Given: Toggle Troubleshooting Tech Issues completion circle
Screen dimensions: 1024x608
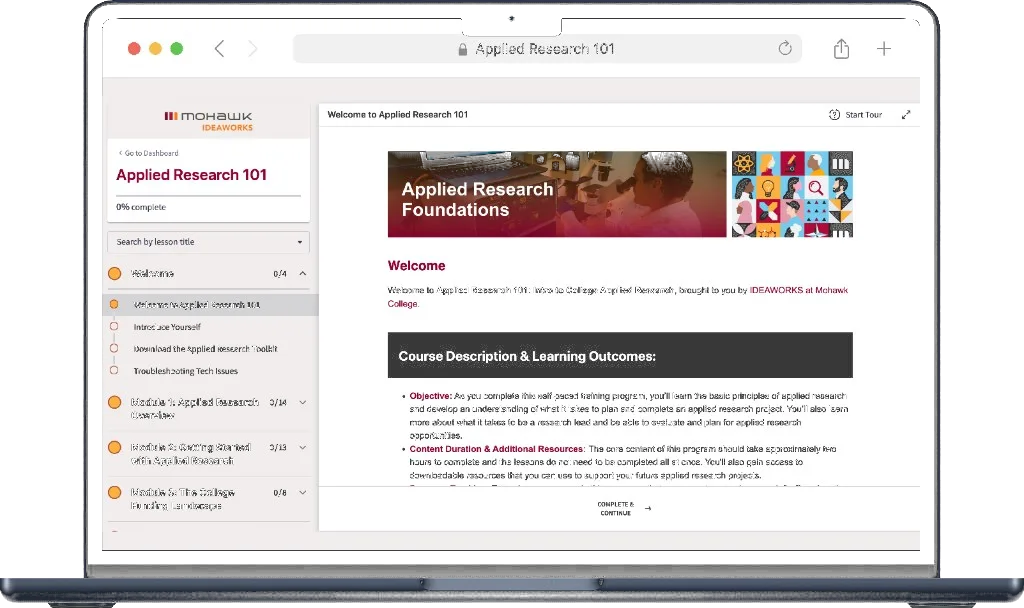Looking at the screenshot, I should [x=113, y=371].
